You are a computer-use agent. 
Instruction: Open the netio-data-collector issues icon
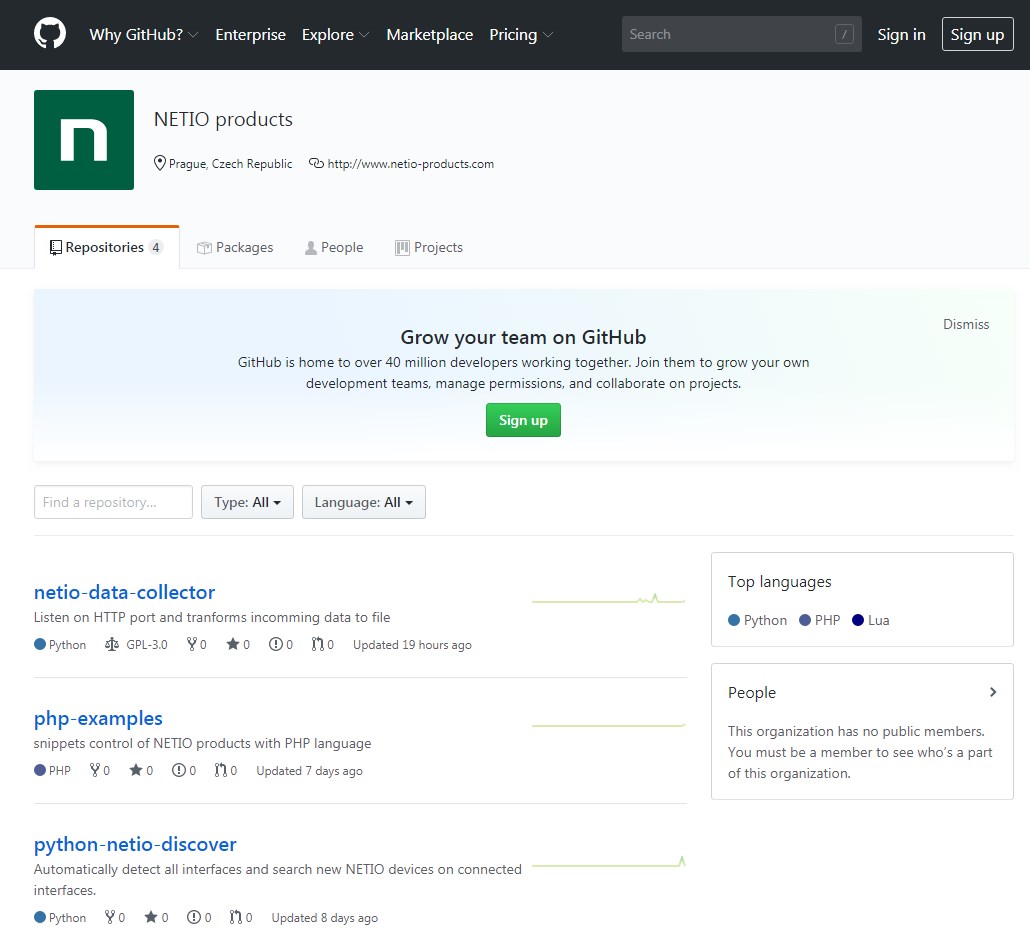tap(276, 644)
